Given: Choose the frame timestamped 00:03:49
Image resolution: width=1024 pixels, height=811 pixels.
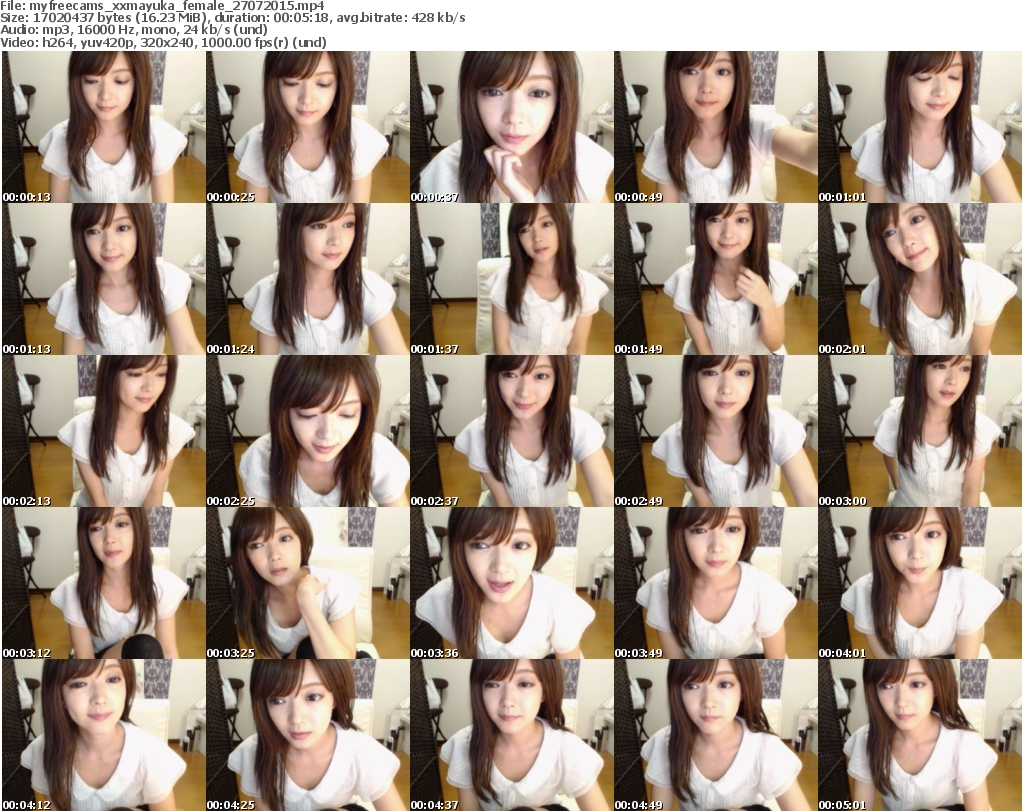Looking at the screenshot, I should click(716, 583).
